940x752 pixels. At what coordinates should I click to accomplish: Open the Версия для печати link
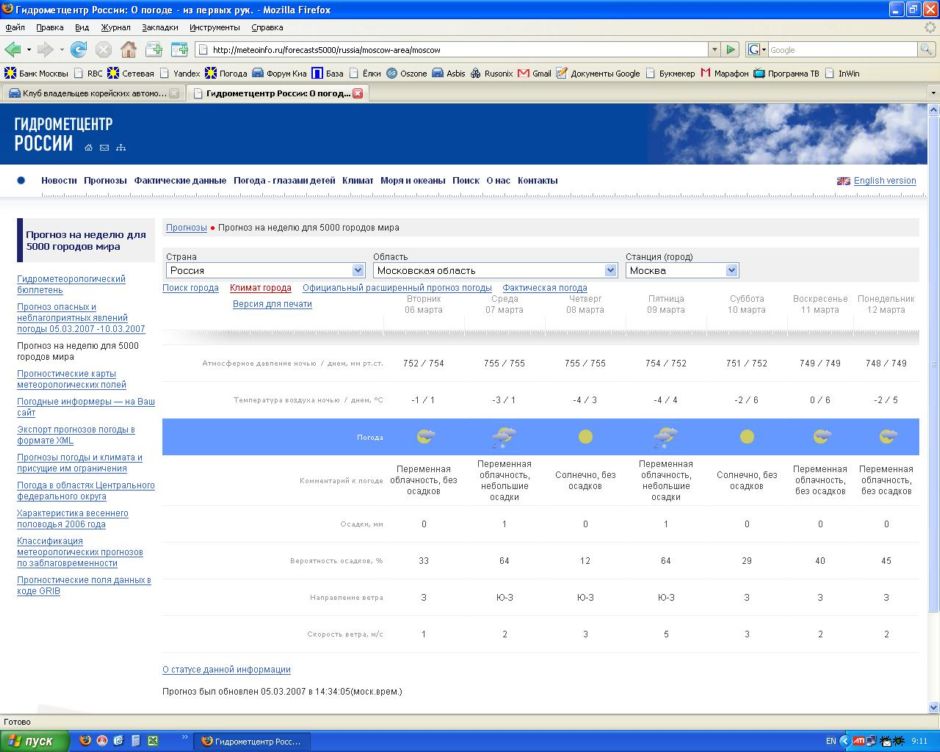(x=272, y=304)
